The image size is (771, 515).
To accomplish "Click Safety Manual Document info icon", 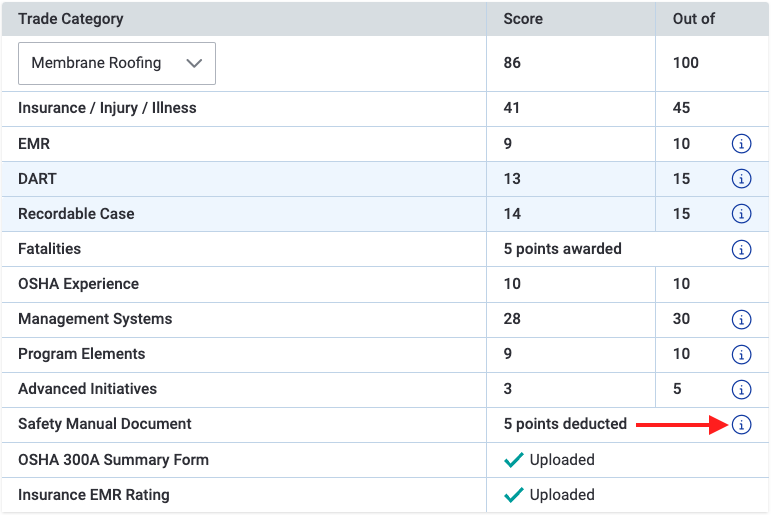I will point(741,424).
